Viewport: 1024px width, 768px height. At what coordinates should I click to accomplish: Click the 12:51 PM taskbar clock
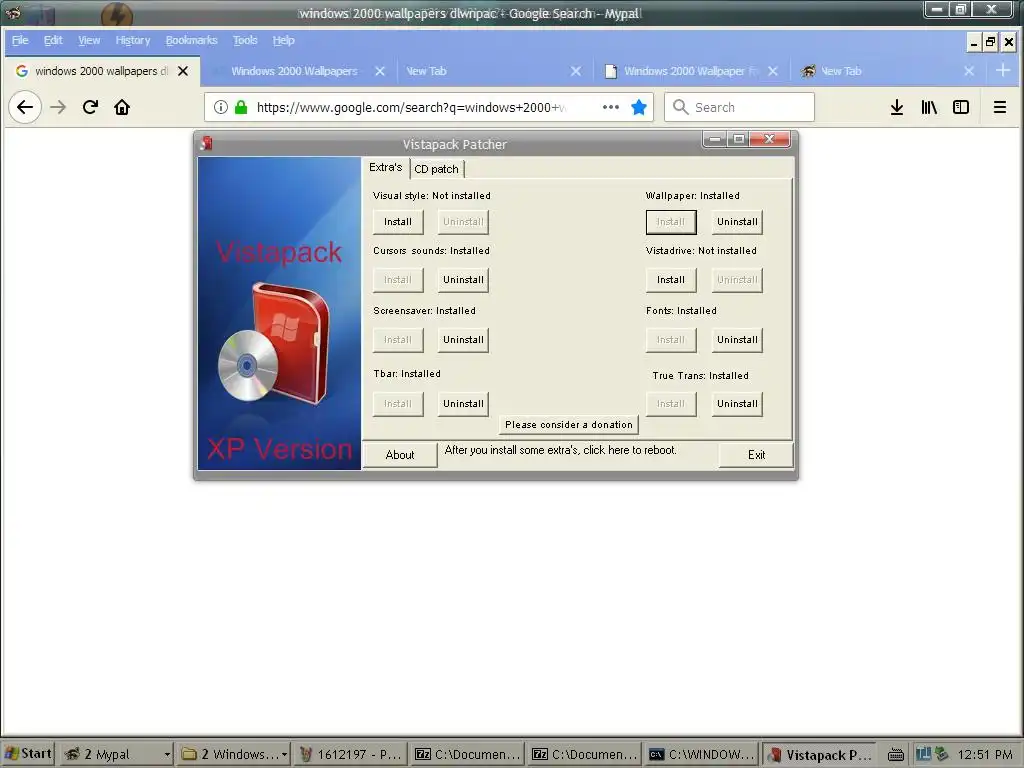tap(984, 754)
